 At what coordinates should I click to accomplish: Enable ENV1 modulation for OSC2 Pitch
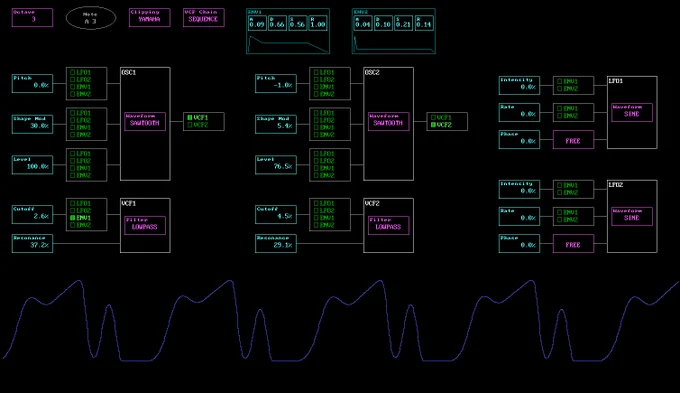[x=316, y=87]
